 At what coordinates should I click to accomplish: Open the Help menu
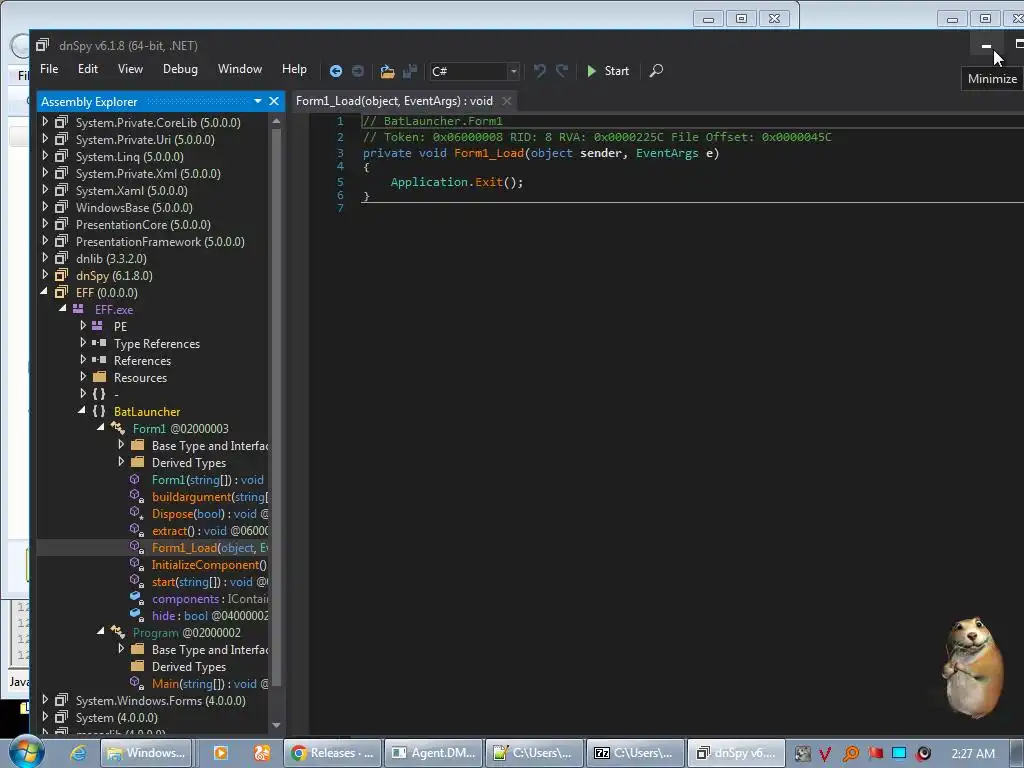[x=294, y=69]
